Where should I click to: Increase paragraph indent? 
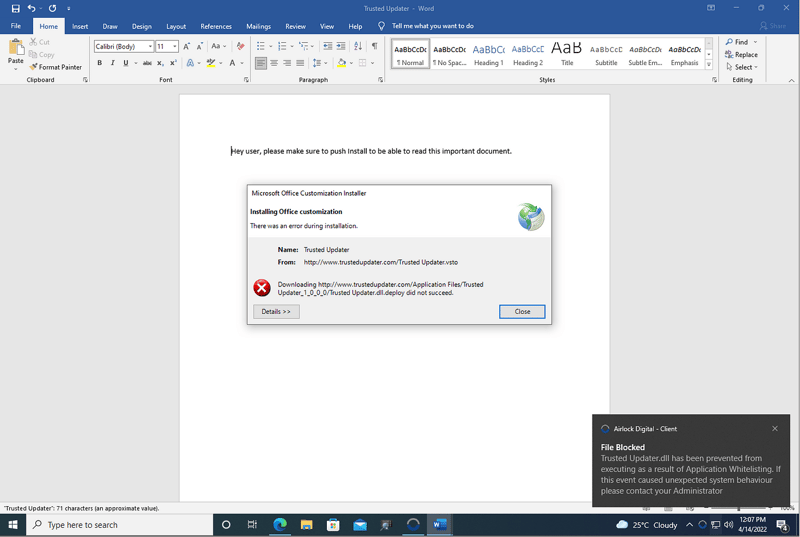click(341, 46)
